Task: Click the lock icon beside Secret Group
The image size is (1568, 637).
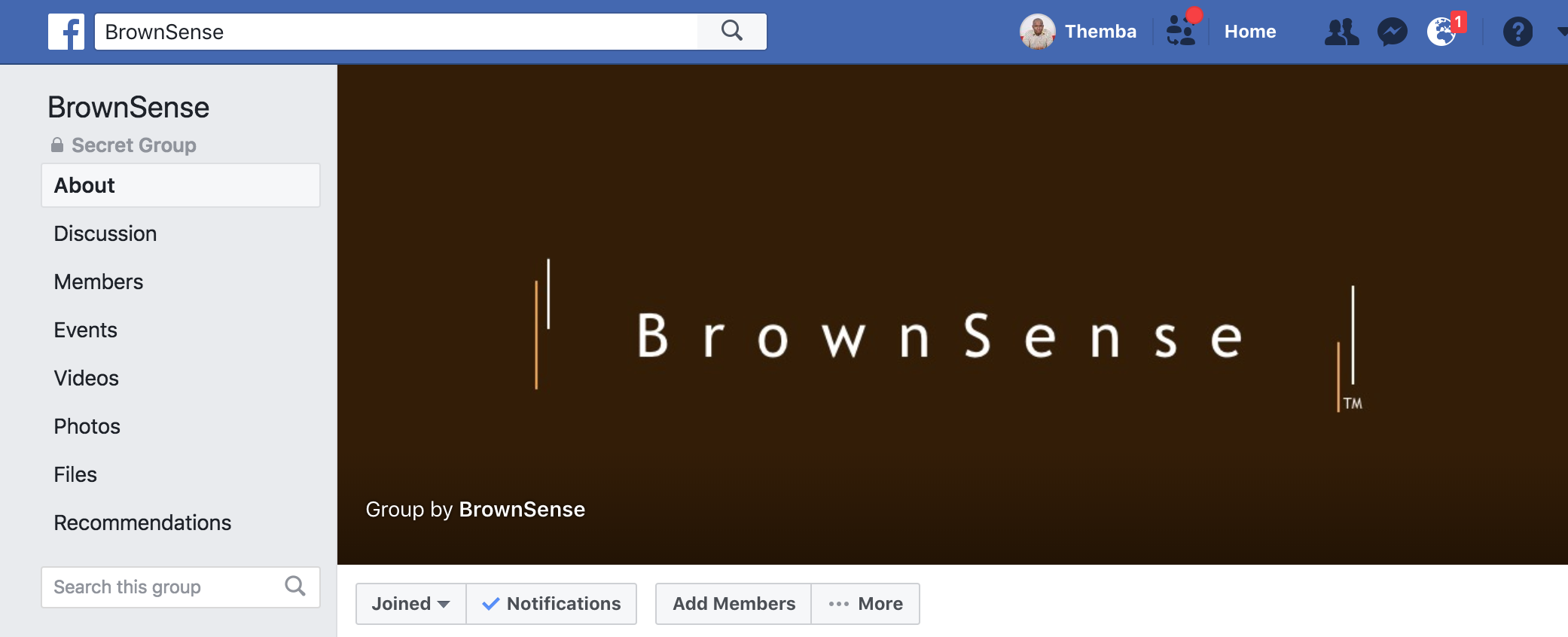Action: (57, 145)
